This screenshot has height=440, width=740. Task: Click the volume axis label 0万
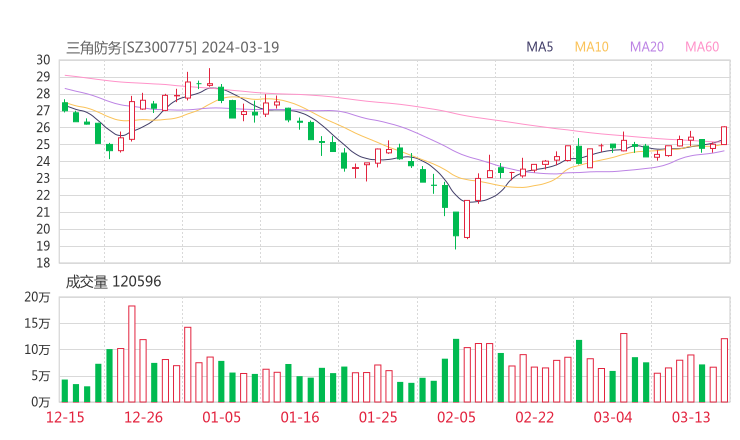[x=41, y=402]
